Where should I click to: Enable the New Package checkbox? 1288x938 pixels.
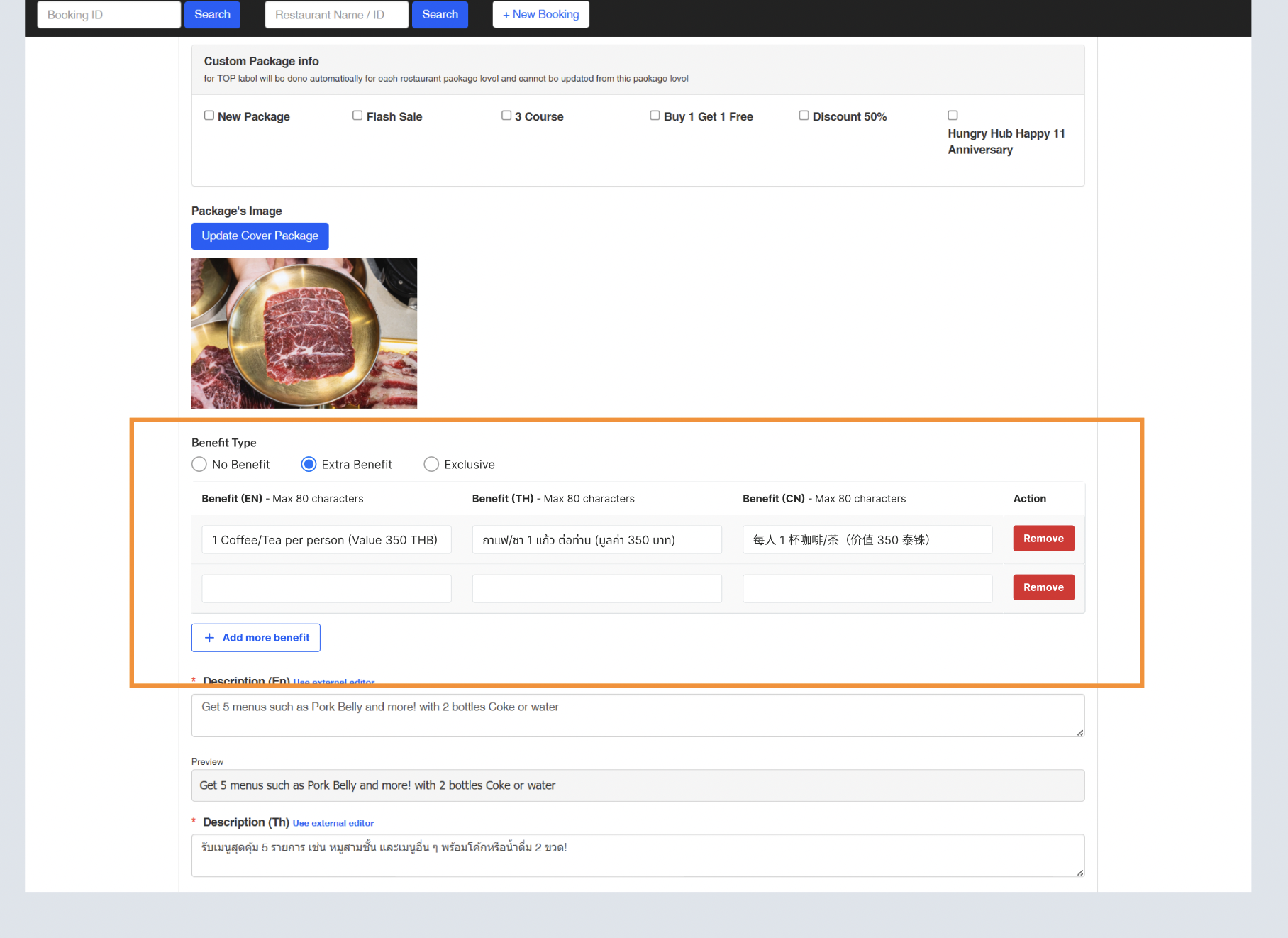click(209, 116)
